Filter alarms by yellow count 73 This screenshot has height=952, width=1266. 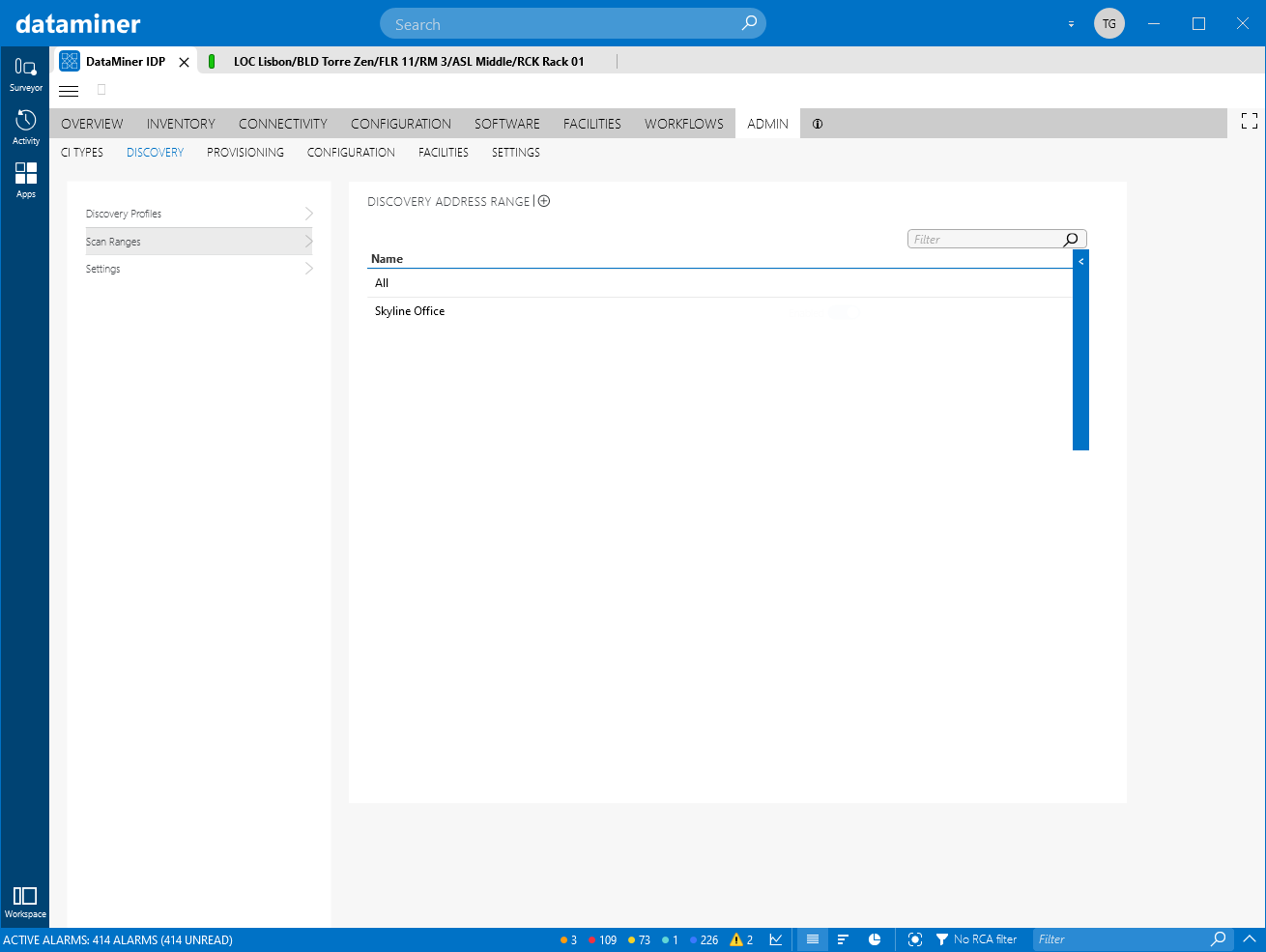[x=639, y=939]
